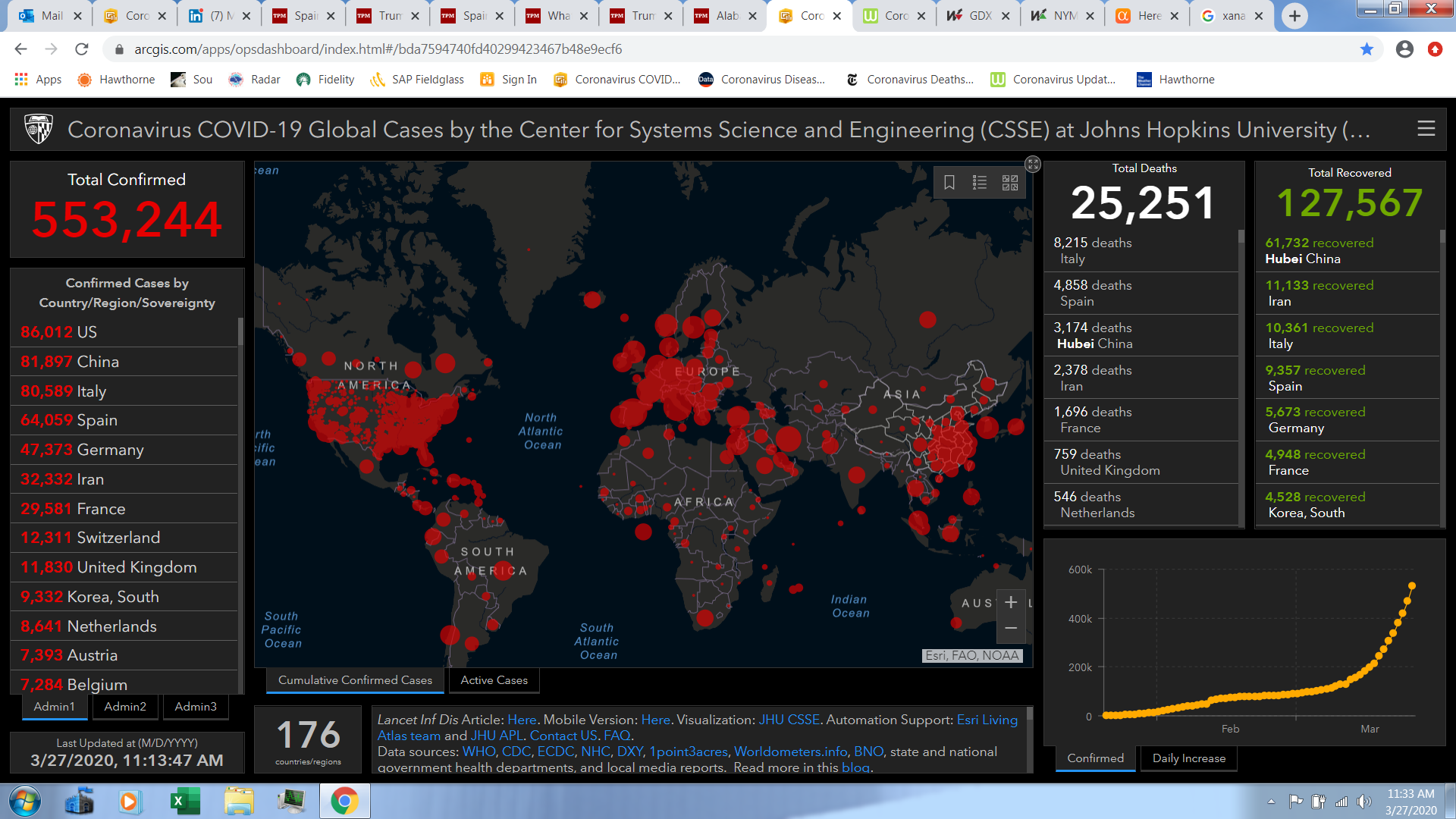The width and height of the screenshot is (1456, 819).
Task: Bookmark this page with star icon
Action: click(x=1367, y=49)
